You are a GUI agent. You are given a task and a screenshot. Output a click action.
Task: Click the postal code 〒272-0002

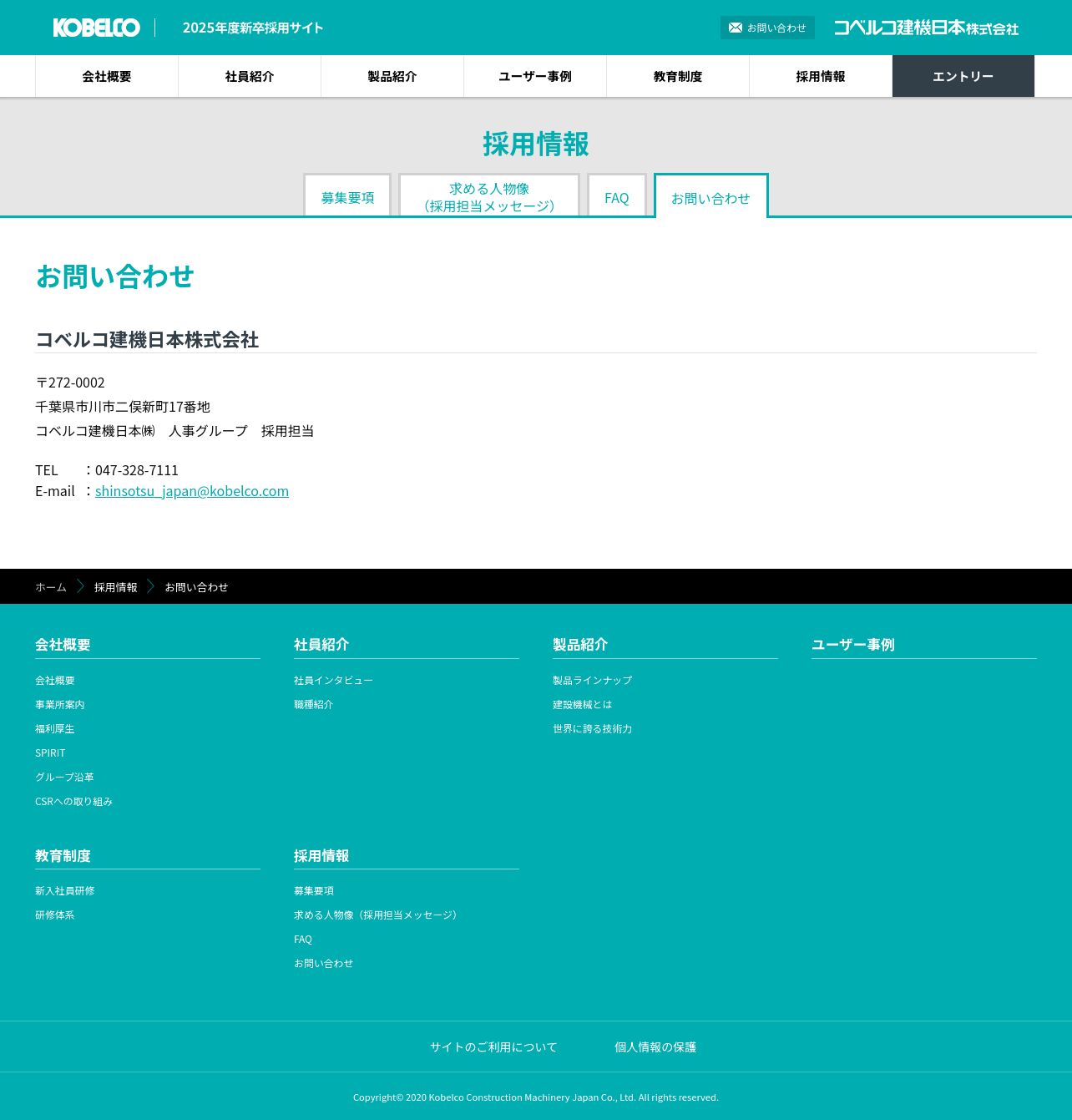coord(70,383)
